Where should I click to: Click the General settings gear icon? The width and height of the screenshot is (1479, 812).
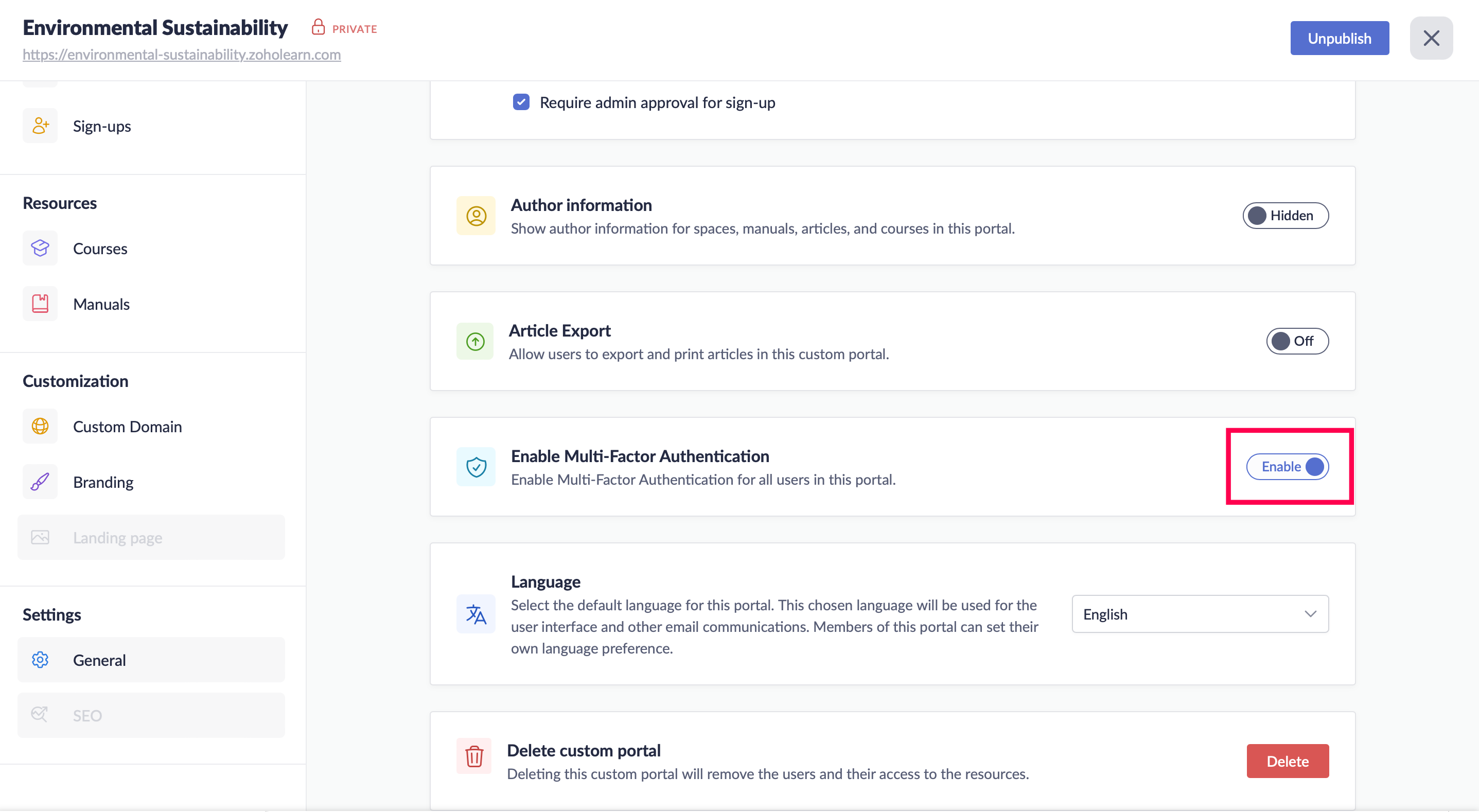[40, 660]
